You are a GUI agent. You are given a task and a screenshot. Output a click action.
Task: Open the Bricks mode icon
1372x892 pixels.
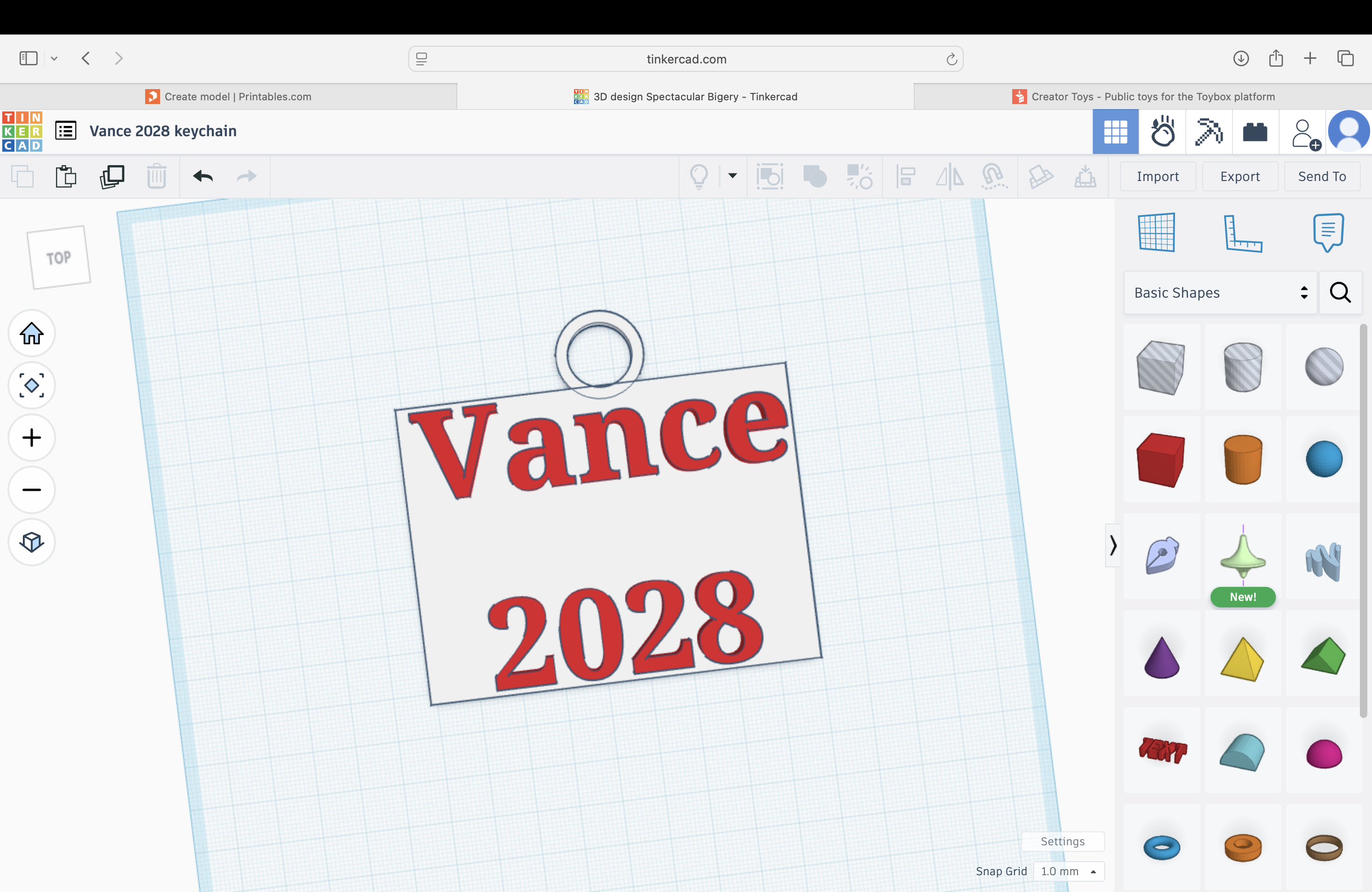pyautogui.click(x=1255, y=132)
